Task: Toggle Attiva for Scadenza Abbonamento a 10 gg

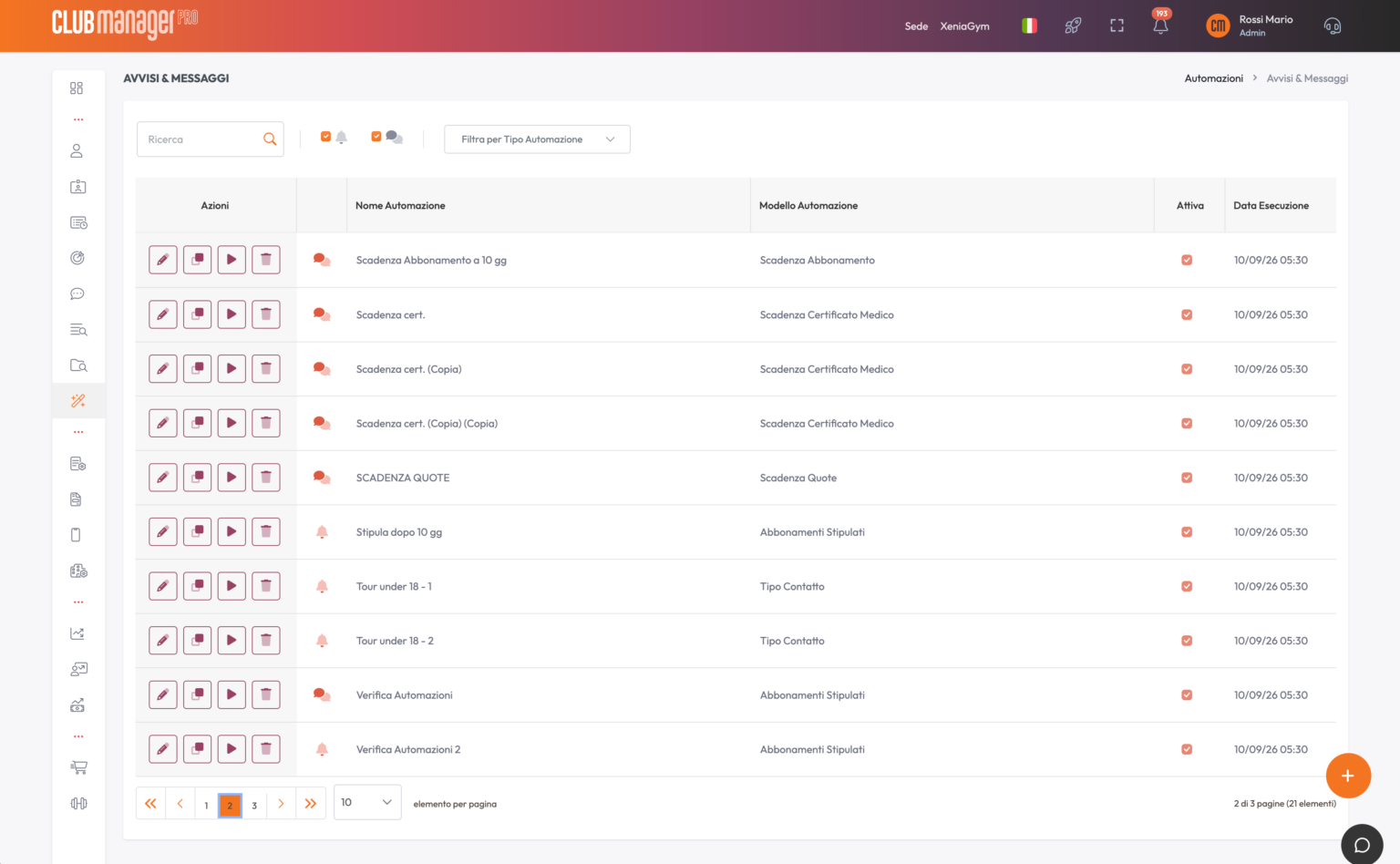Action: (x=1187, y=260)
